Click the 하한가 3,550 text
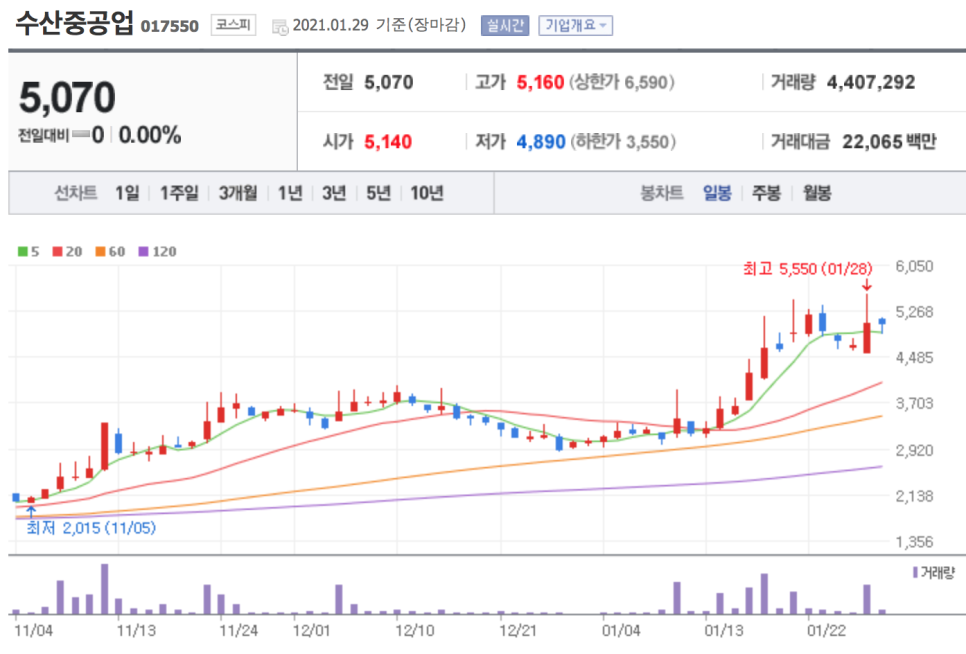Image resolution: width=966 pixels, height=654 pixels. pyautogui.click(x=623, y=142)
